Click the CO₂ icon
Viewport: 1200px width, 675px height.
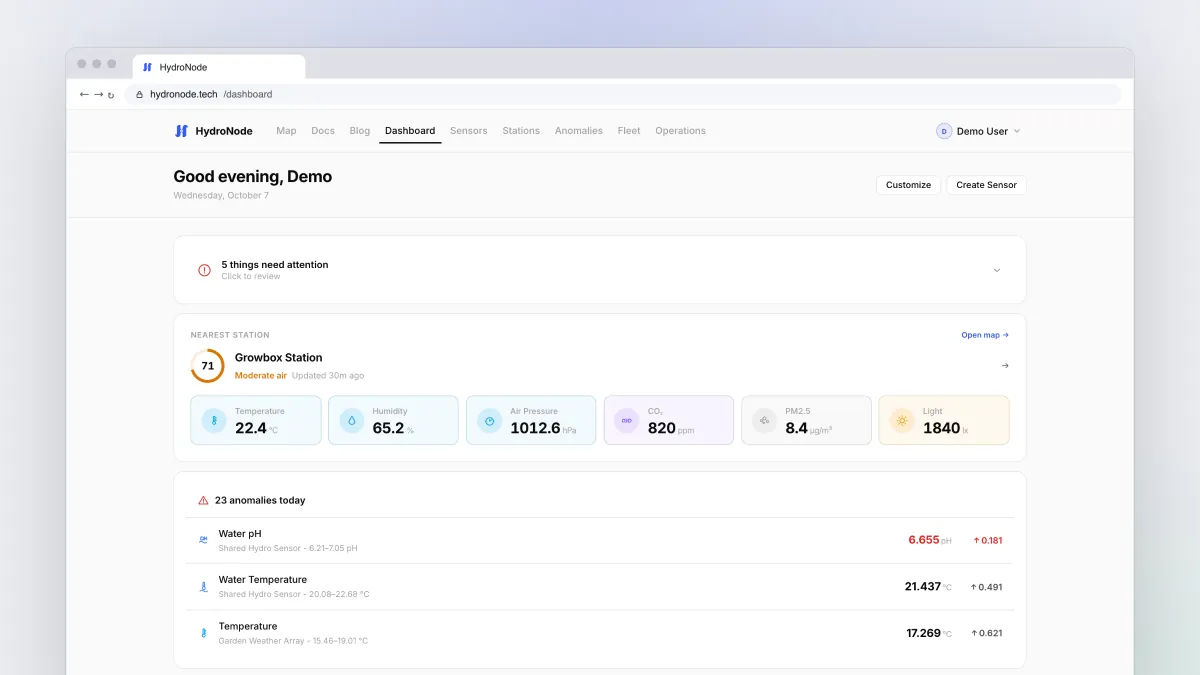pos(627,420)
